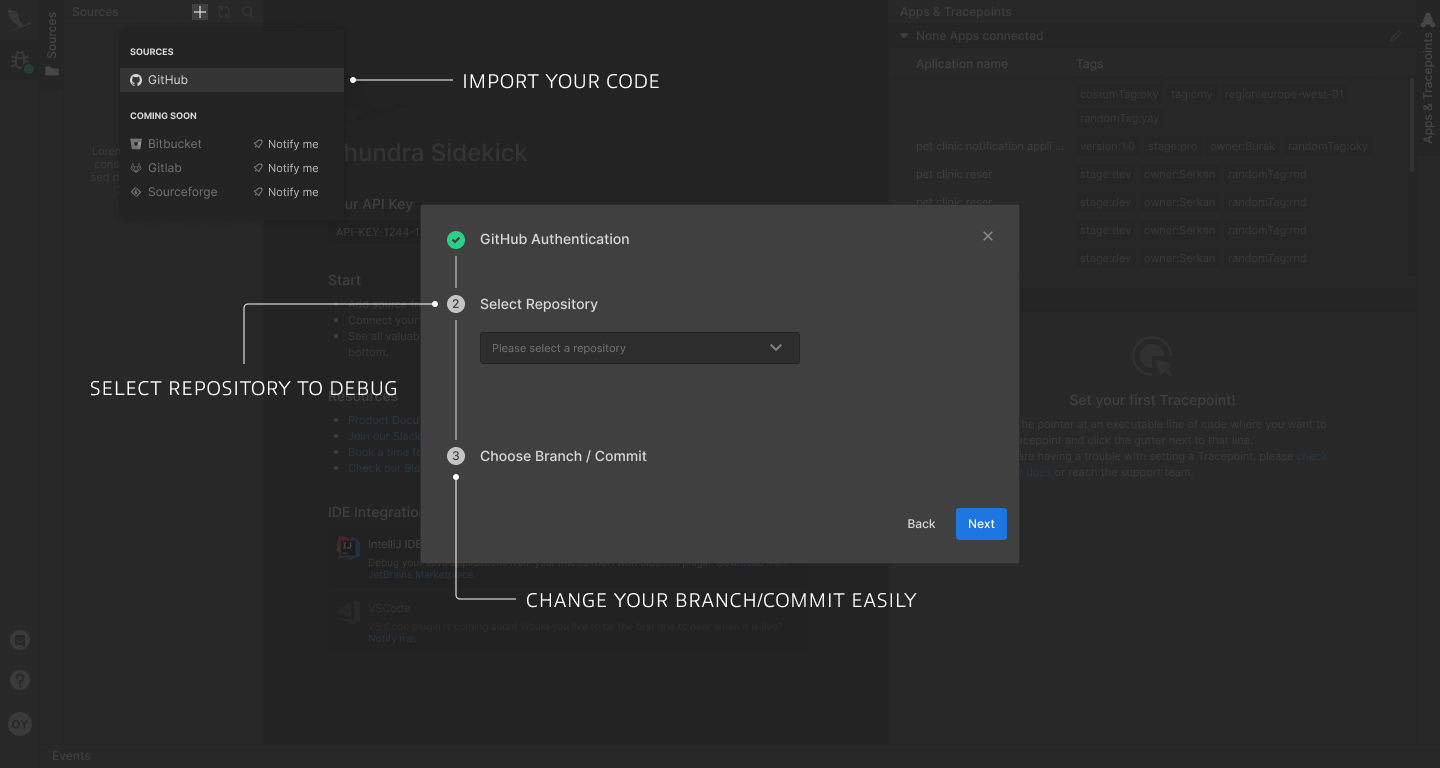The height and width of the screenshot is (768, 1440).
Task: Open the OY user avatar
Action: (x=20, y=723)
